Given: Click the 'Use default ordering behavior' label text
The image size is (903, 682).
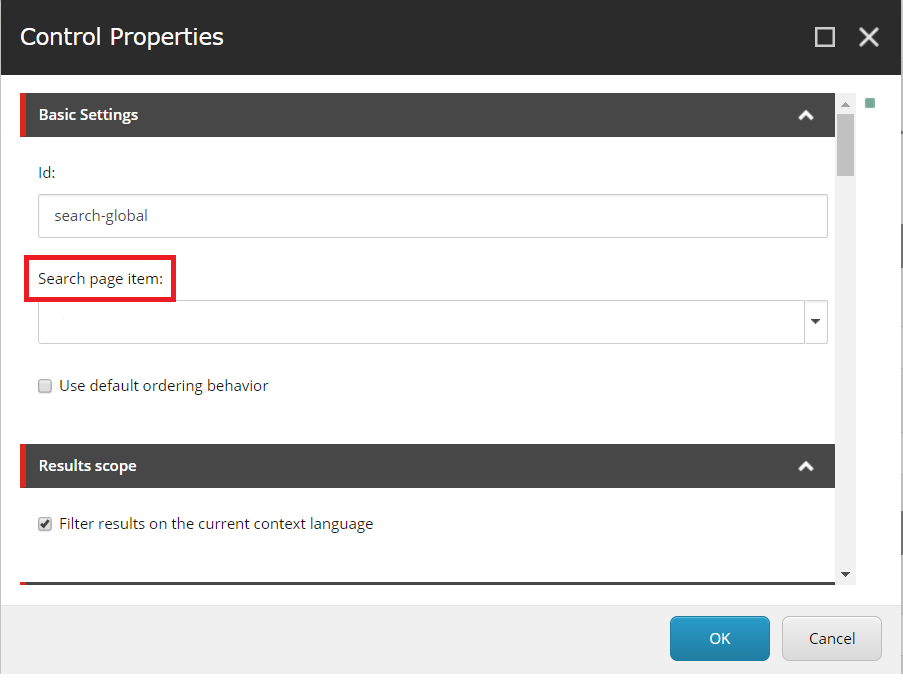Looking at the screenshot, I should click(x=164, y=386).
